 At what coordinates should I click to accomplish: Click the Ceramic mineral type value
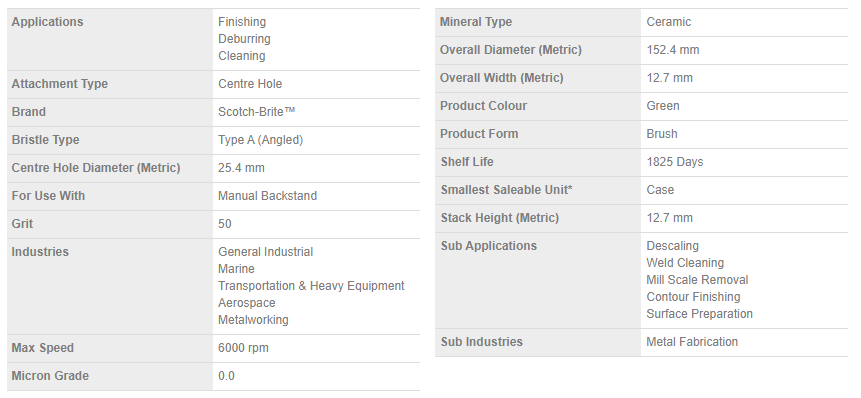coord(668,22)
